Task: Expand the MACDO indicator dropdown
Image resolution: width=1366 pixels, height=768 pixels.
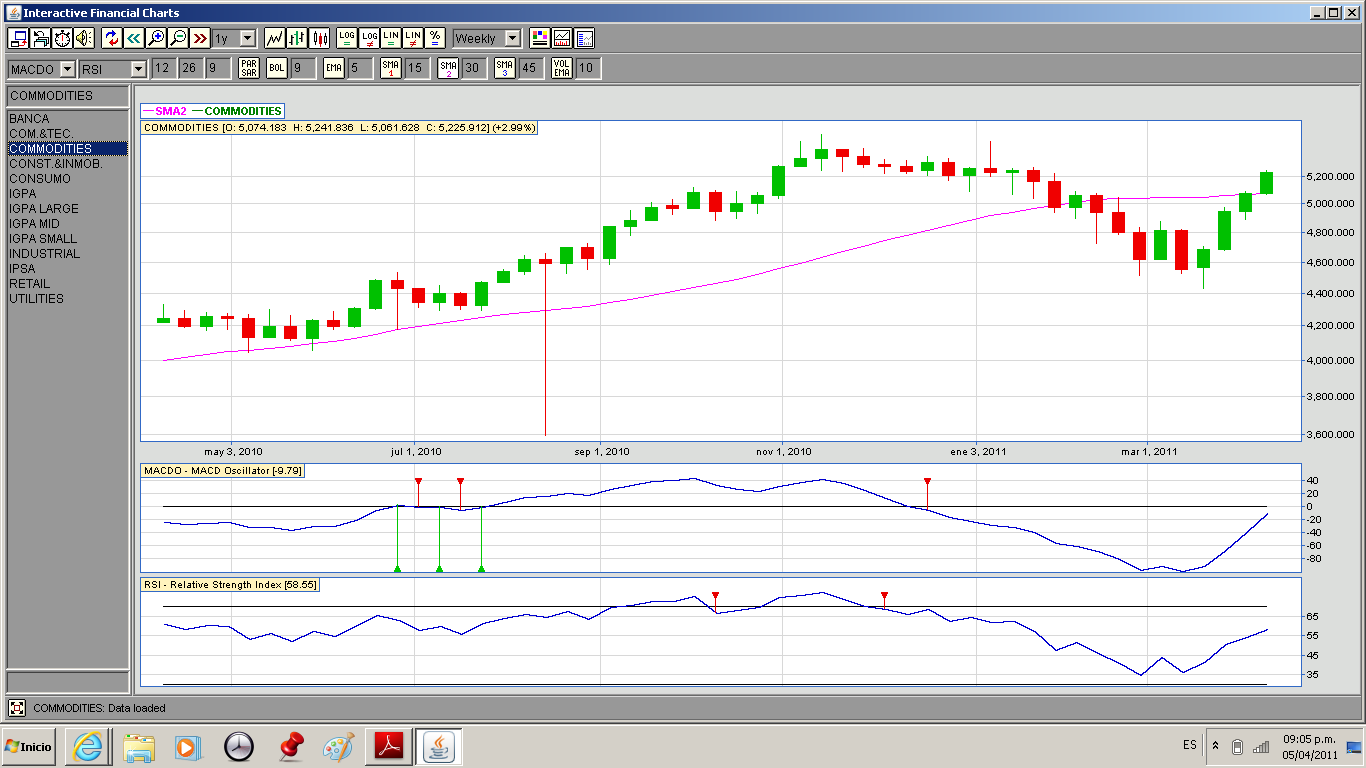Action: (x=67, y=69)
